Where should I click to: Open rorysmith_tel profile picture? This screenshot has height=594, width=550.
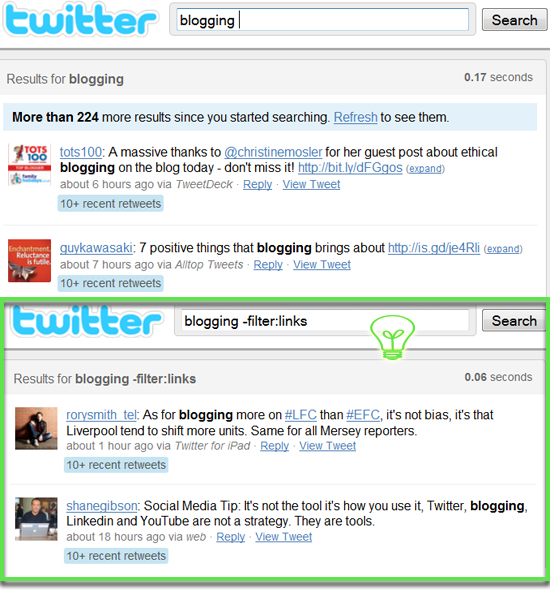pyautogui.click(x=36, y=428)
